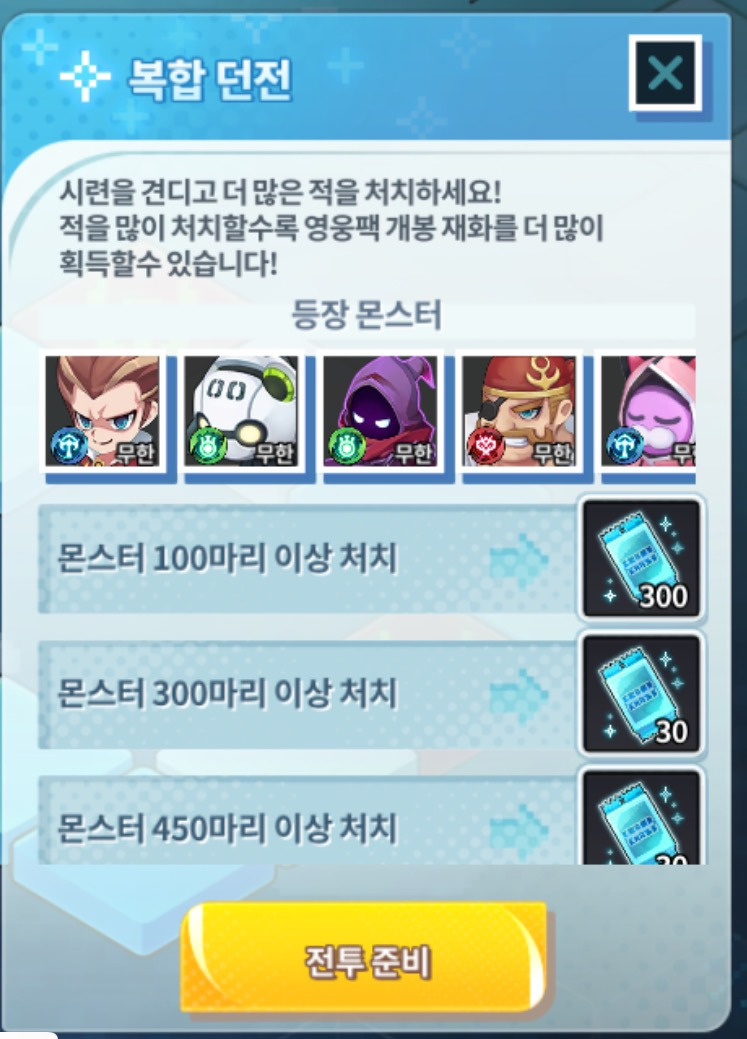Open the 300 ticket reward icon
Image resolution: width=747 pixels, height=1039 pixels.
642,559
